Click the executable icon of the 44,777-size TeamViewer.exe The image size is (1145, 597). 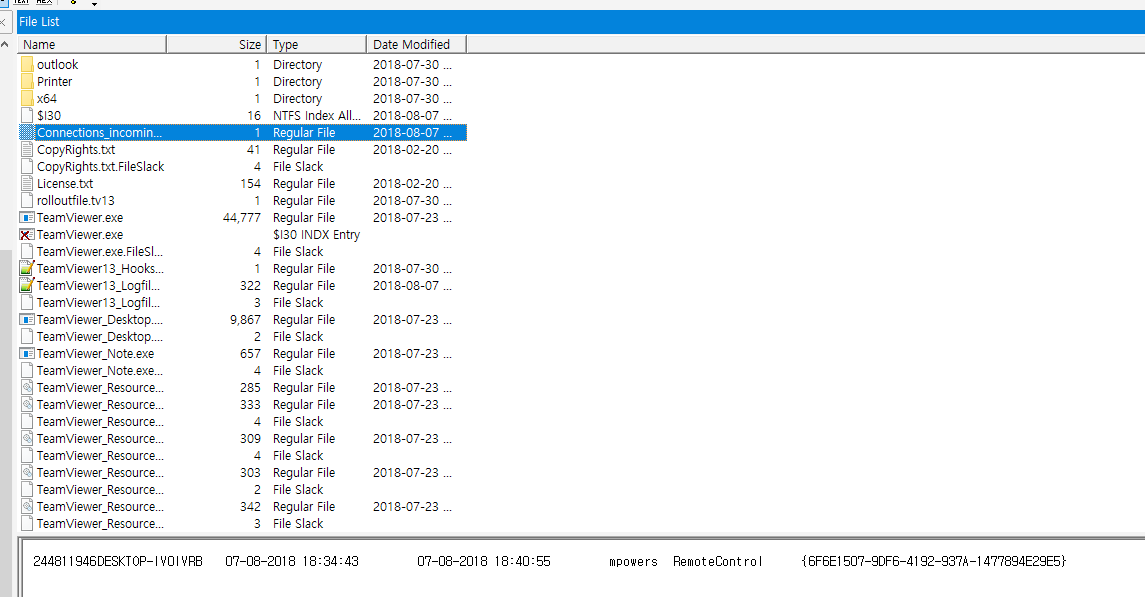pos(27,217)
